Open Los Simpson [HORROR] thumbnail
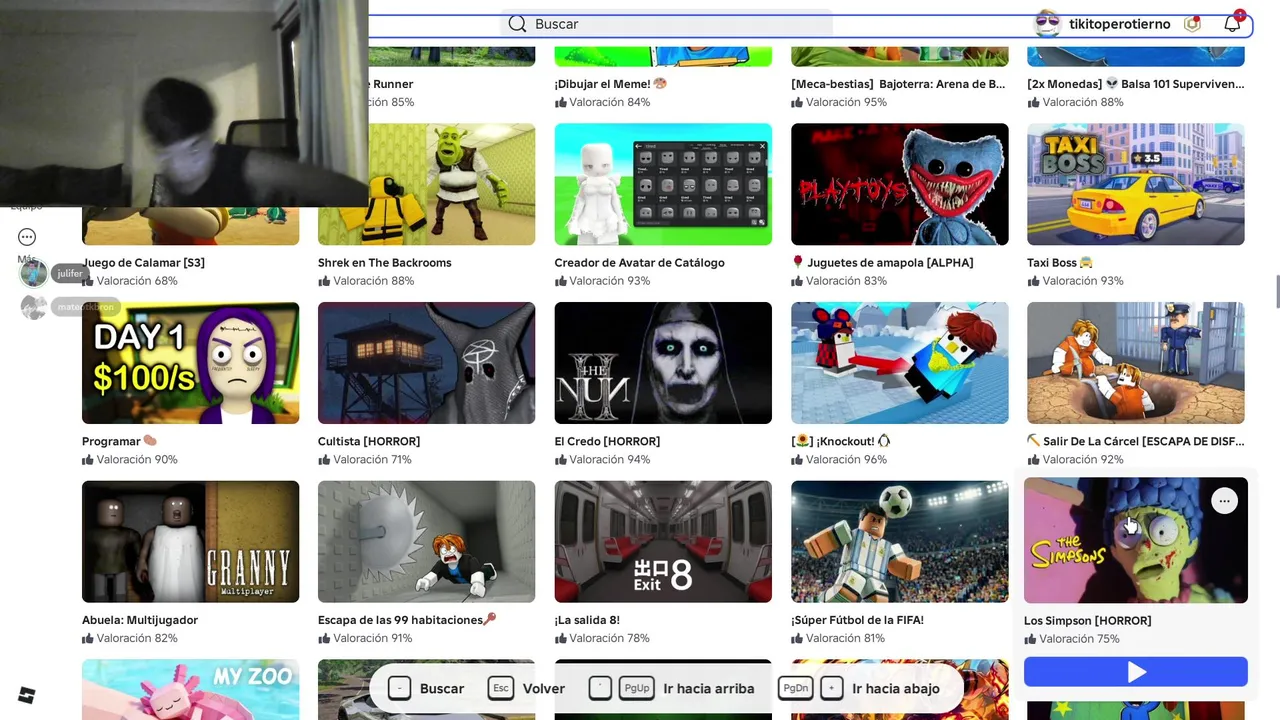 pyautogui.click(x=1136, y=540)
